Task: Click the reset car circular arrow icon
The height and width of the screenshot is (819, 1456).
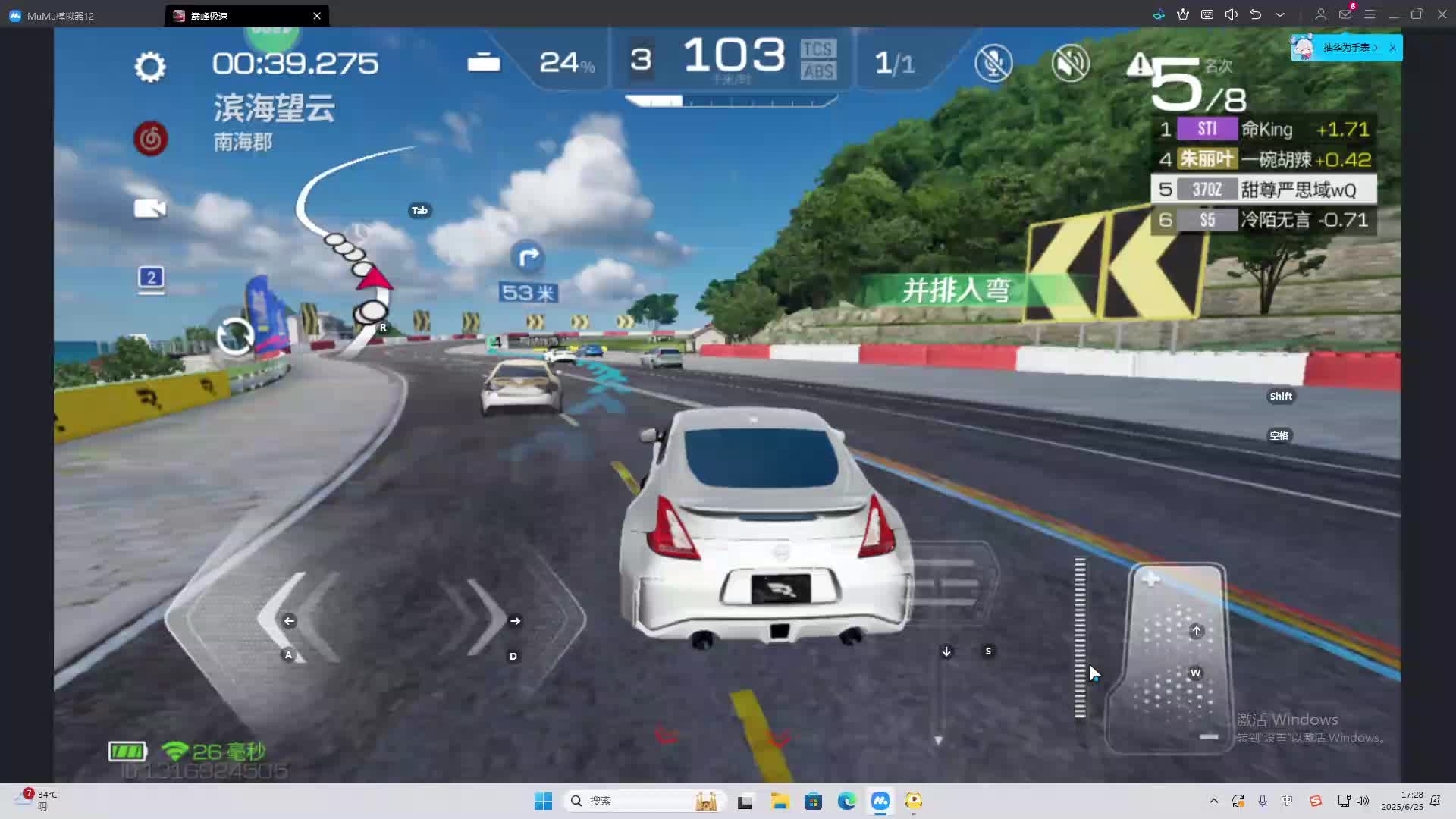Action: (235, 336)
